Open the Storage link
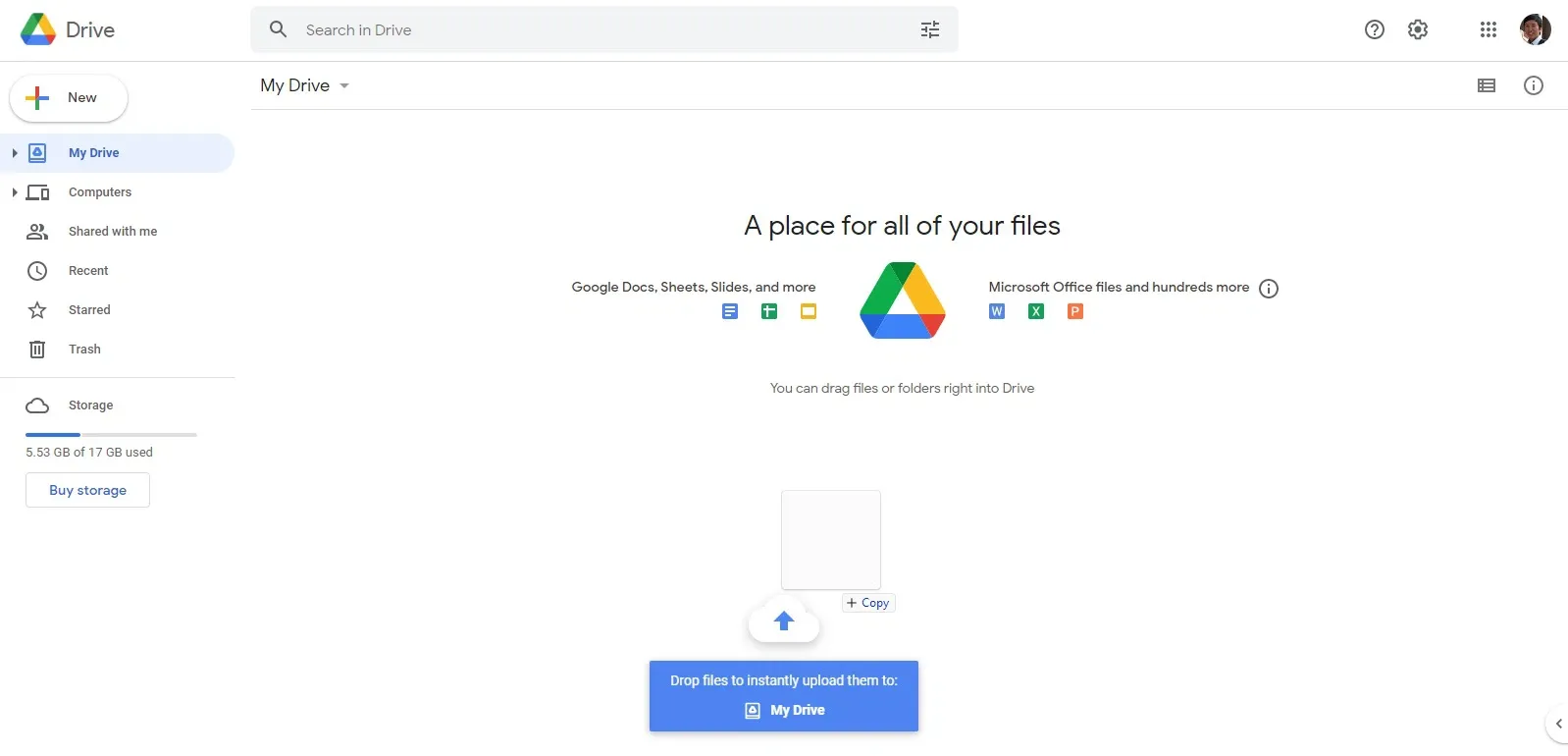This screenshot has width=1568, height=756. coord(90,405)
